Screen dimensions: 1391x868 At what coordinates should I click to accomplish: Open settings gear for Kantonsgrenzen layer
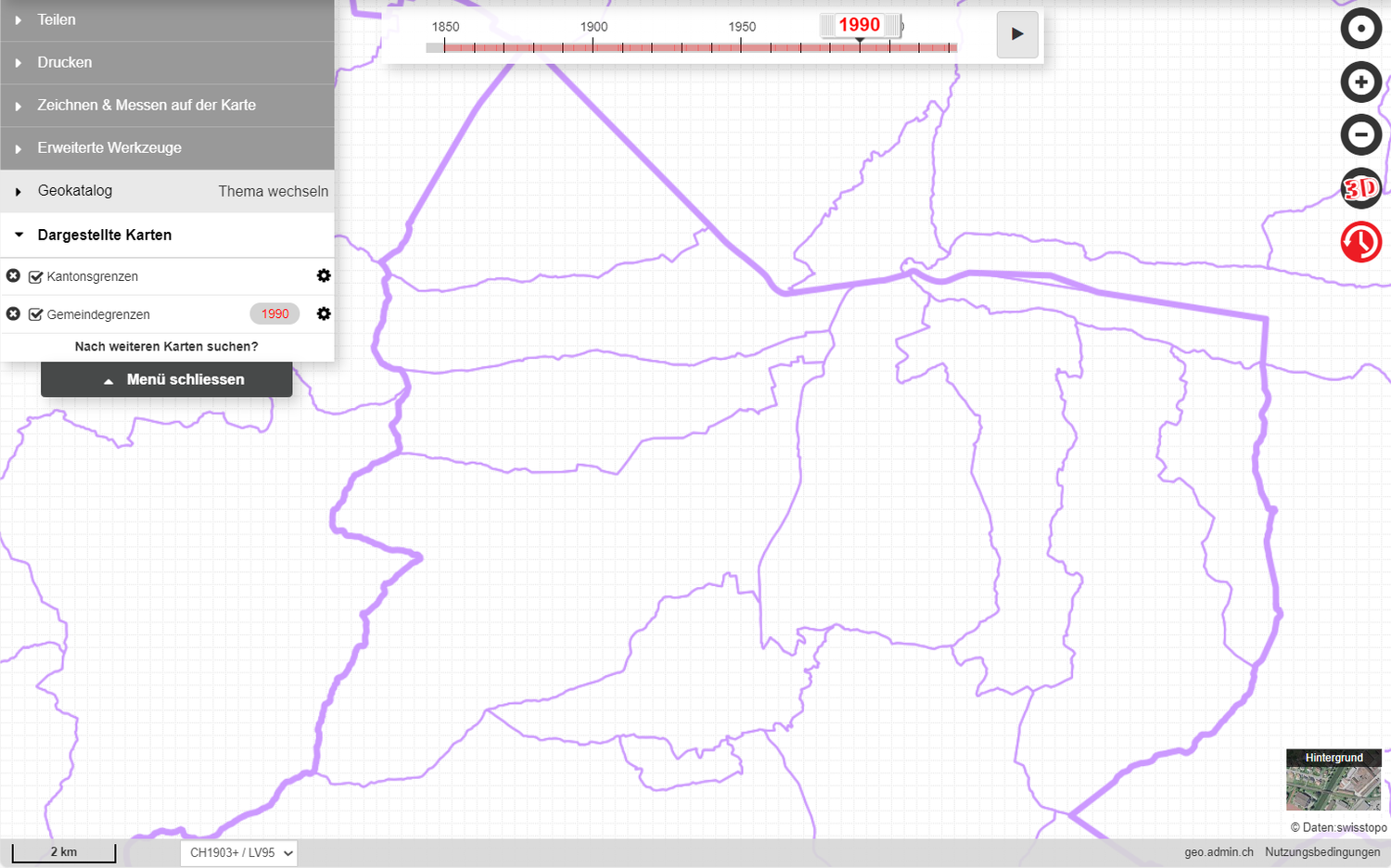tap(324, 275)
